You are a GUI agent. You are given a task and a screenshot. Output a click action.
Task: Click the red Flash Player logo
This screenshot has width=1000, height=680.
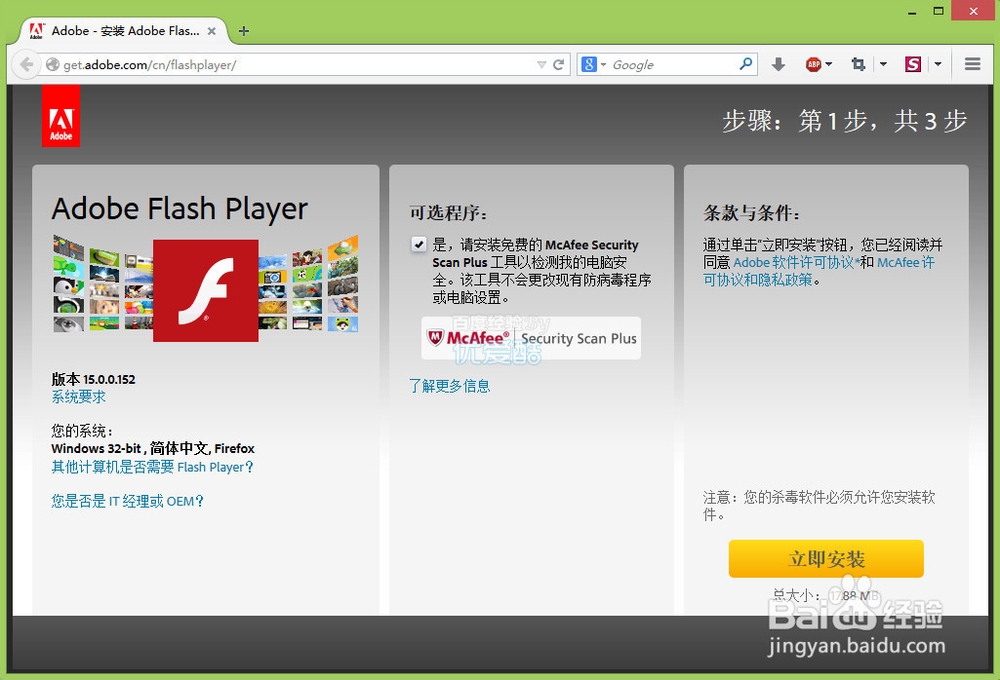coord(205,290)
